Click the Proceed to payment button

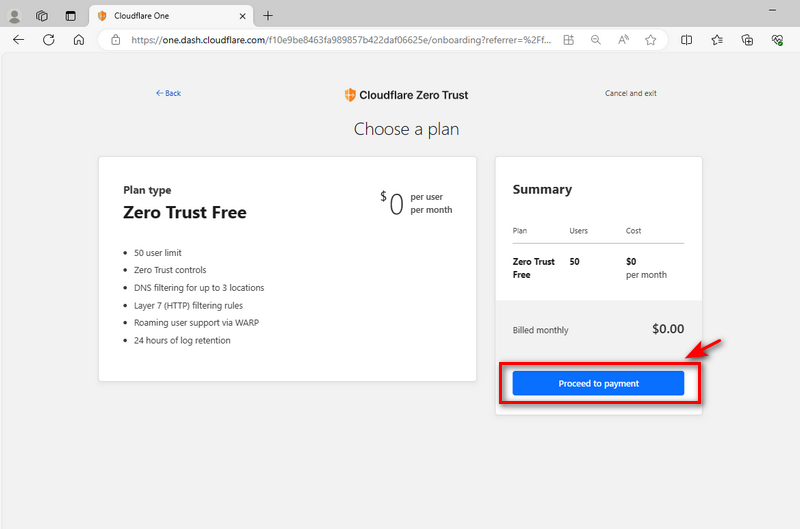click(598, 383)
